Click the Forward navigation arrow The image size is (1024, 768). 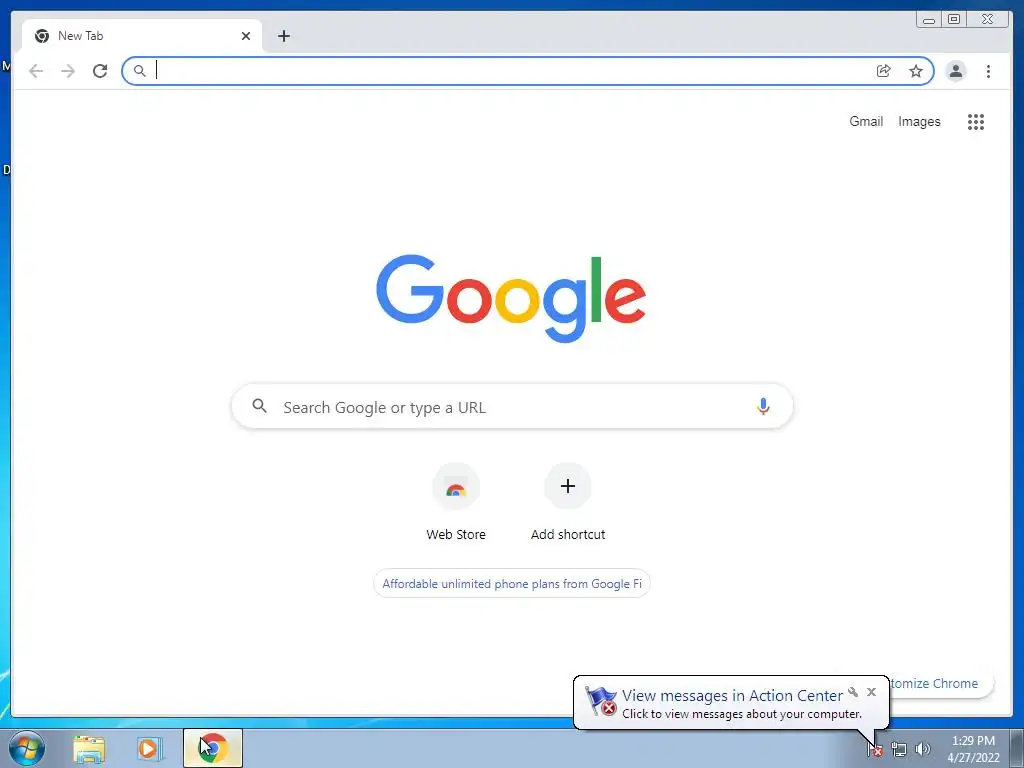(68, 71)
